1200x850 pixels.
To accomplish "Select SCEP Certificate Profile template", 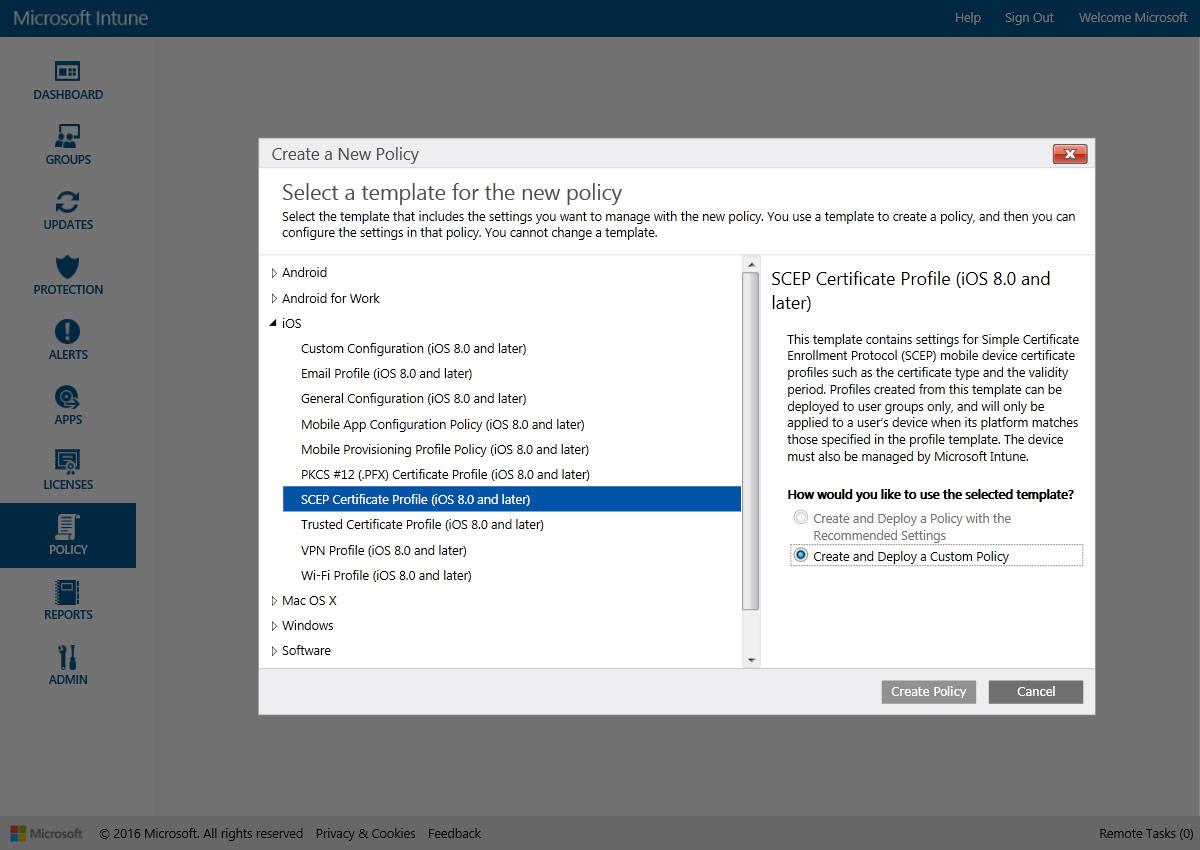I will coord(512,499).
